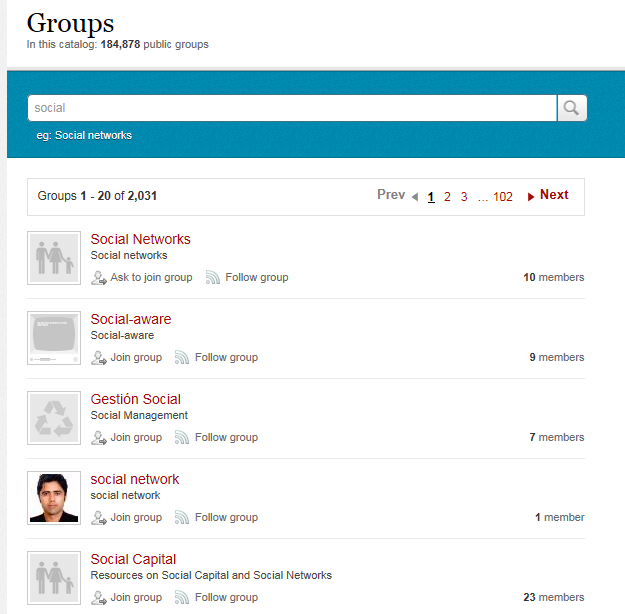The width and height of the screenshot is (625, 614).
Task: Click the join icon in Gestión Social row
Action: click(x=98, y=438)
